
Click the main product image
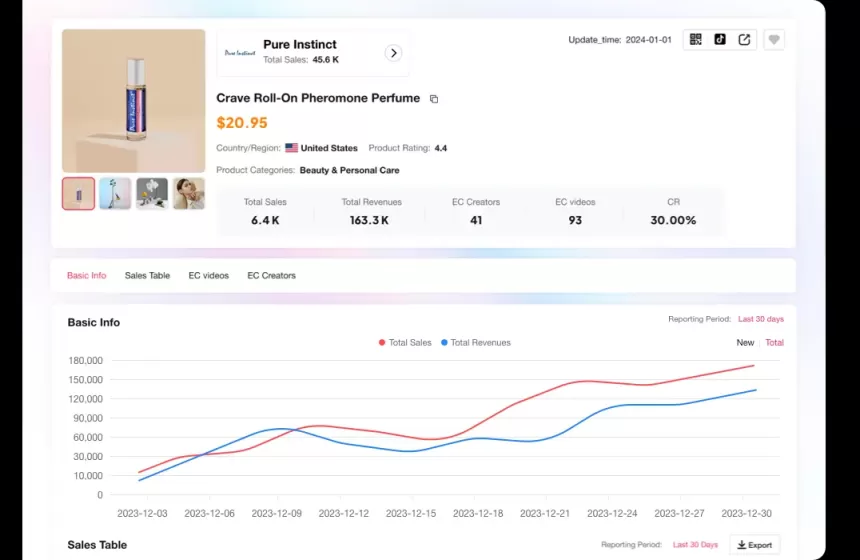click(x=133, y=100)
